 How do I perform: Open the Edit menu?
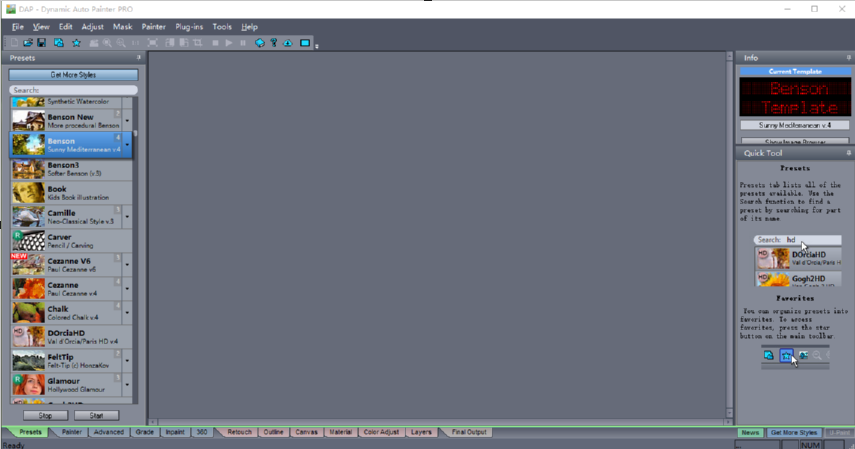pos(65,27)
